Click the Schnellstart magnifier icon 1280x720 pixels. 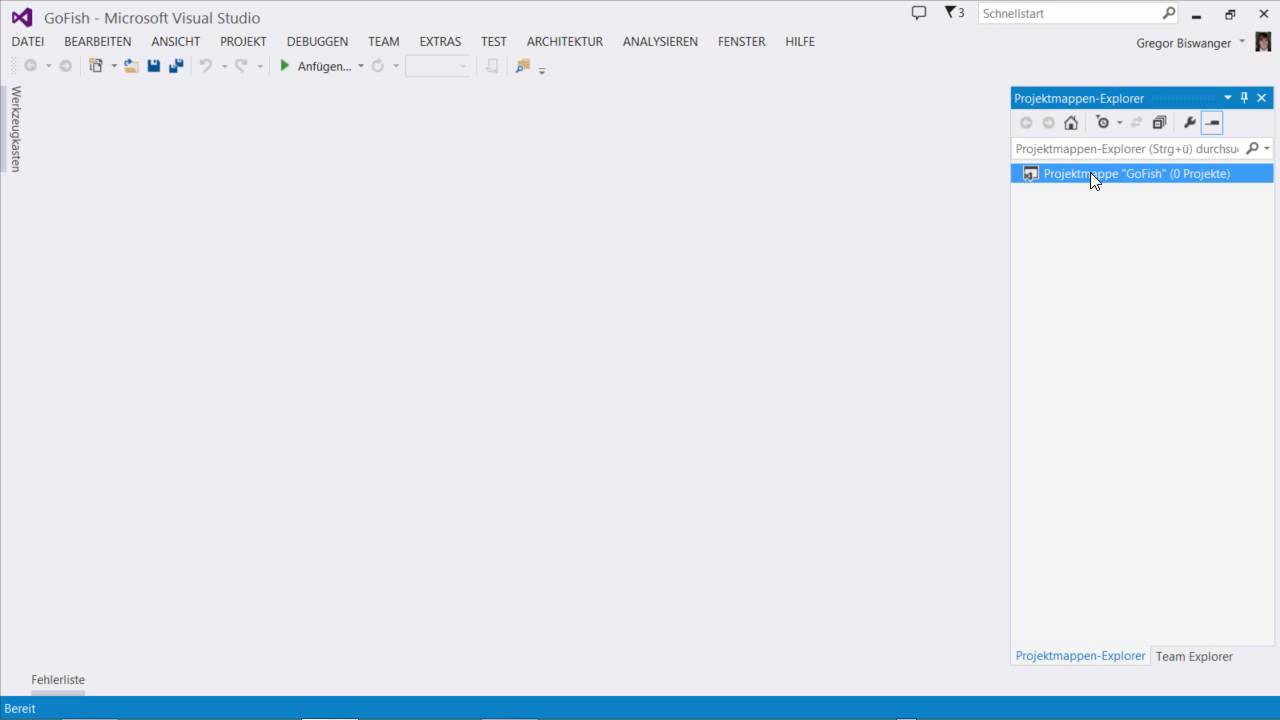[x=1169, y=14]
